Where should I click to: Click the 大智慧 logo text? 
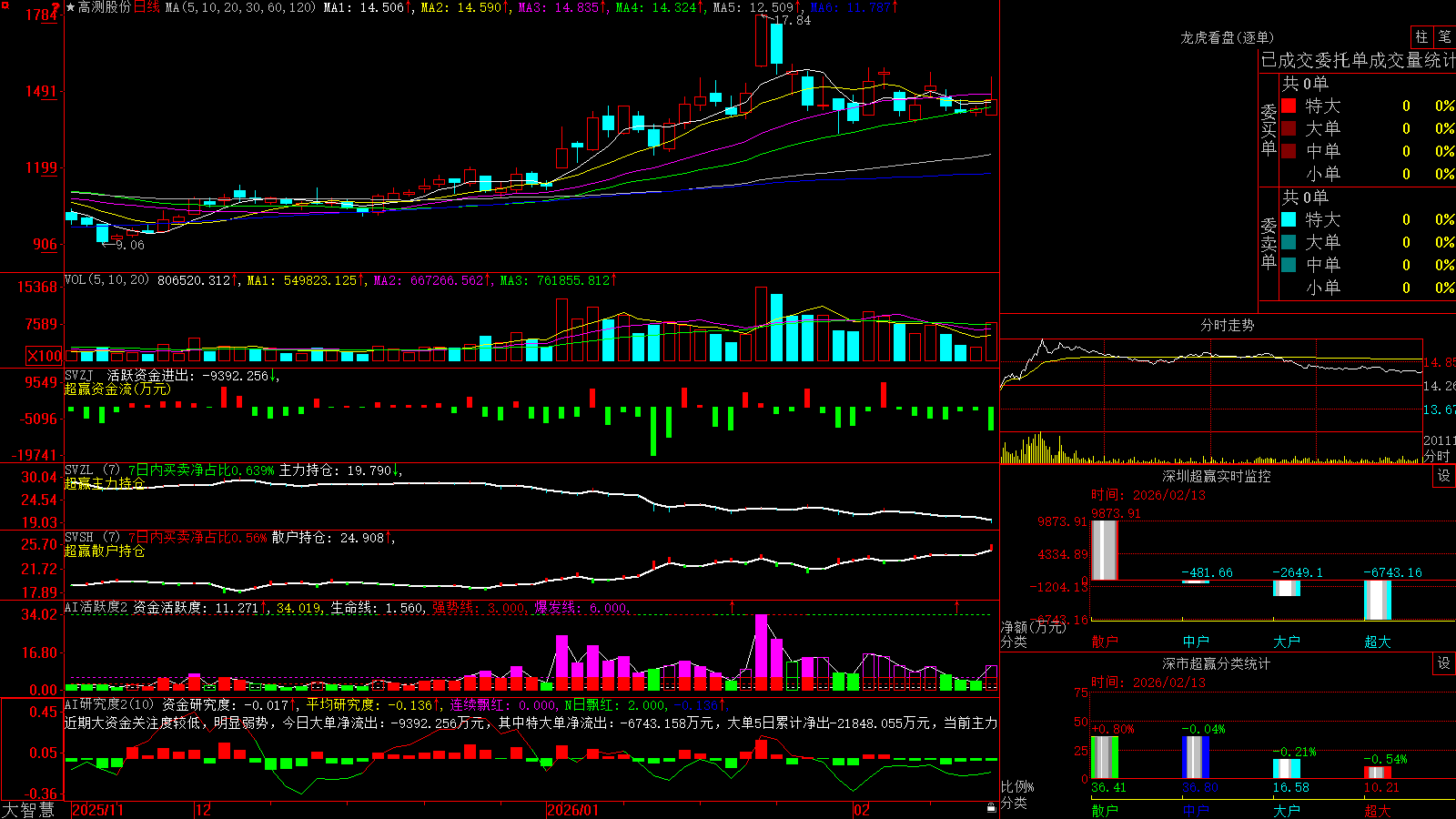click(28, 809)
